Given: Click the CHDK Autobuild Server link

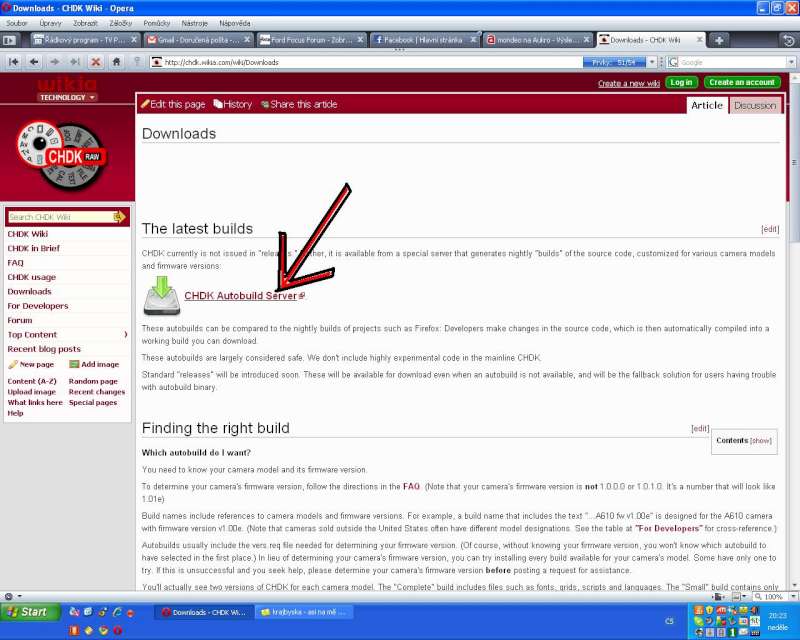Looking at the screenshot, I should pyautogui.click(x=240, y=296).
